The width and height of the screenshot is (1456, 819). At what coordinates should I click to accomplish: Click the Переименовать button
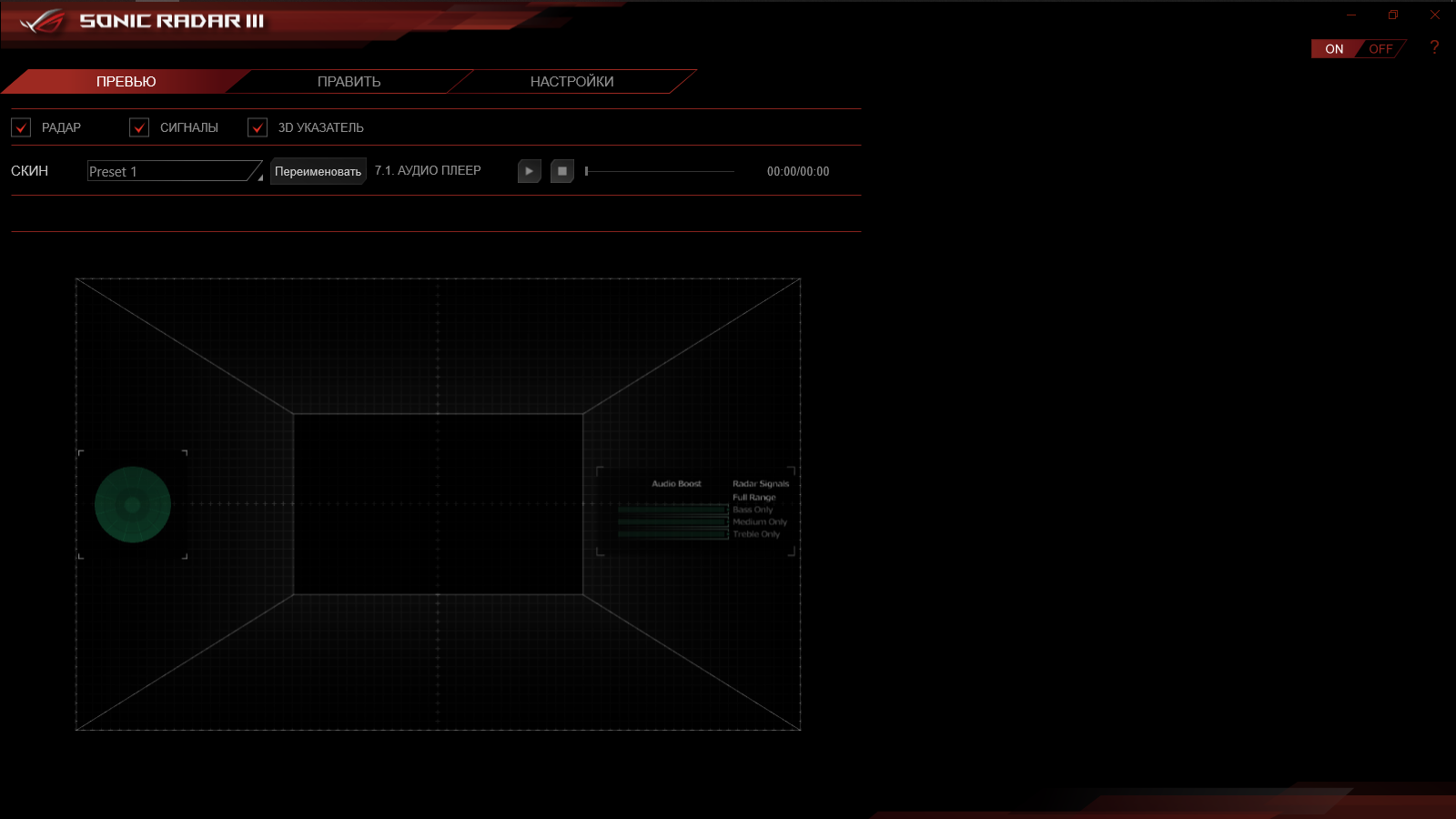(x=318, y=171)
